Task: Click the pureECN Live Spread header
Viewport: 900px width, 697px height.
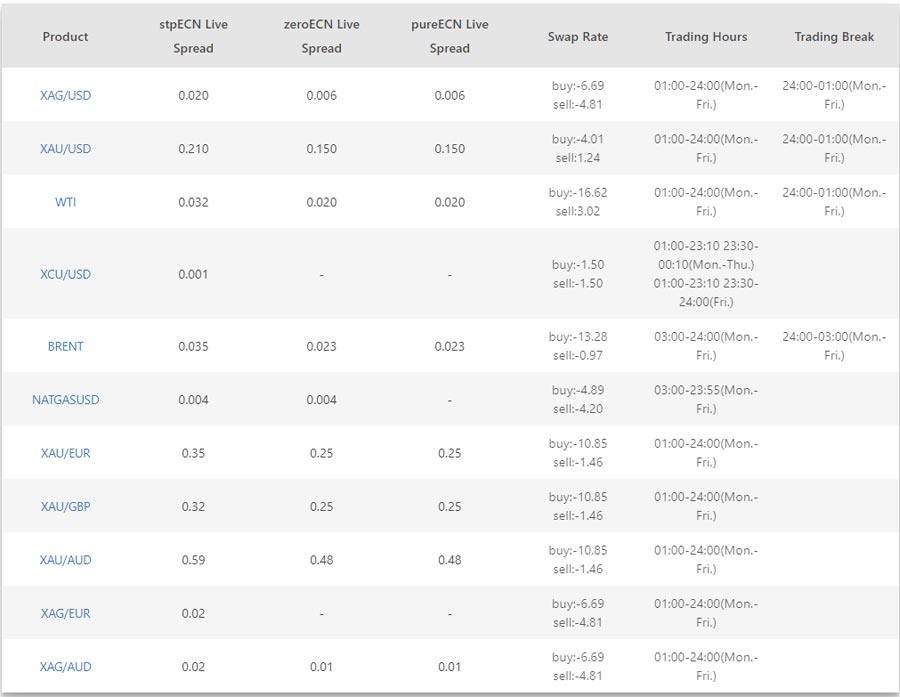Action: [449, 36]
